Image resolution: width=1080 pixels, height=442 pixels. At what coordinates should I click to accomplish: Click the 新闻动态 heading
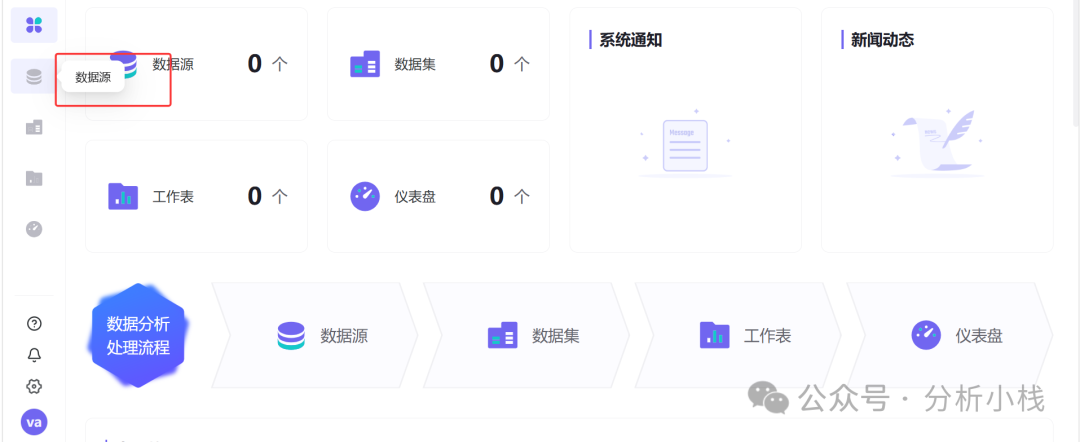(882, 40)
